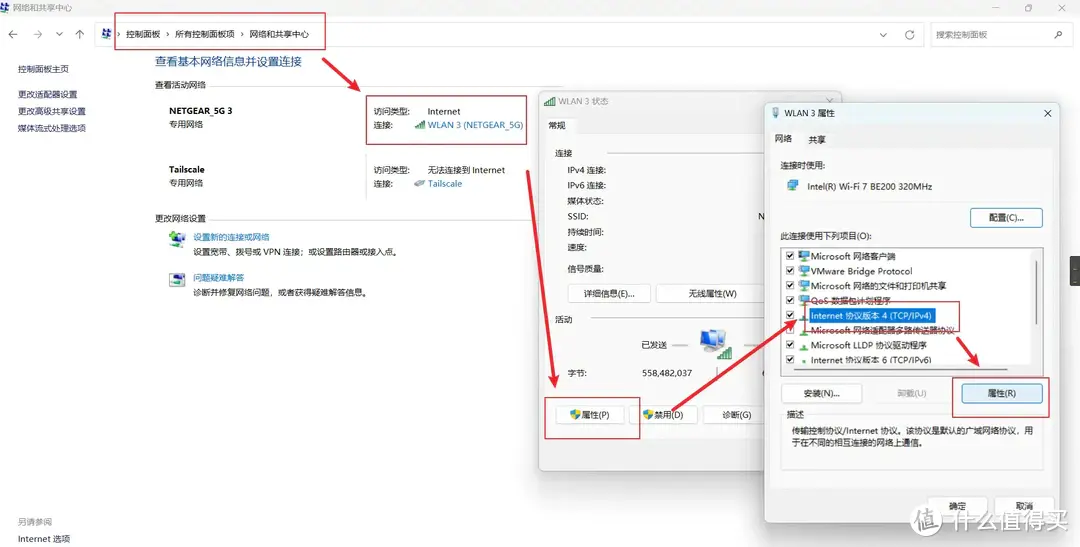Select Microsoft LLDP 协议驱动程序 list item
This screenshot has width=1080, height=547.
coord(869,345)
